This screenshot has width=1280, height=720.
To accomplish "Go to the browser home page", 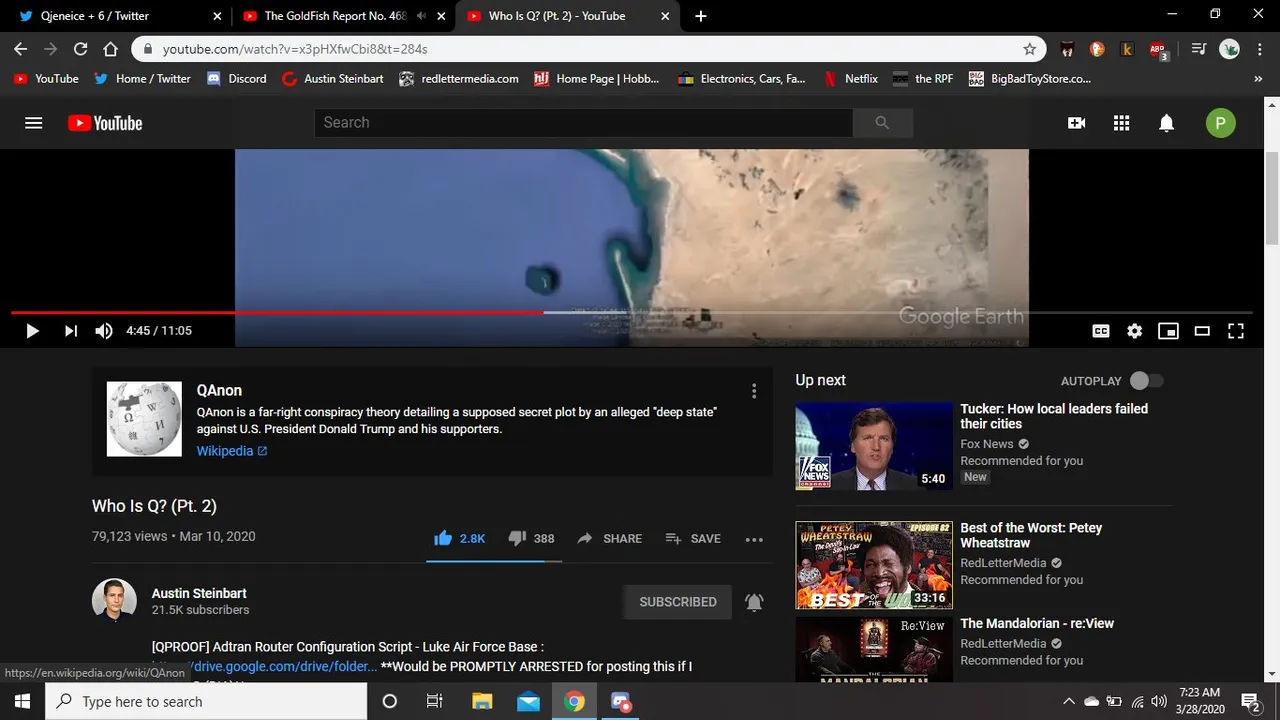I will 111,49.
